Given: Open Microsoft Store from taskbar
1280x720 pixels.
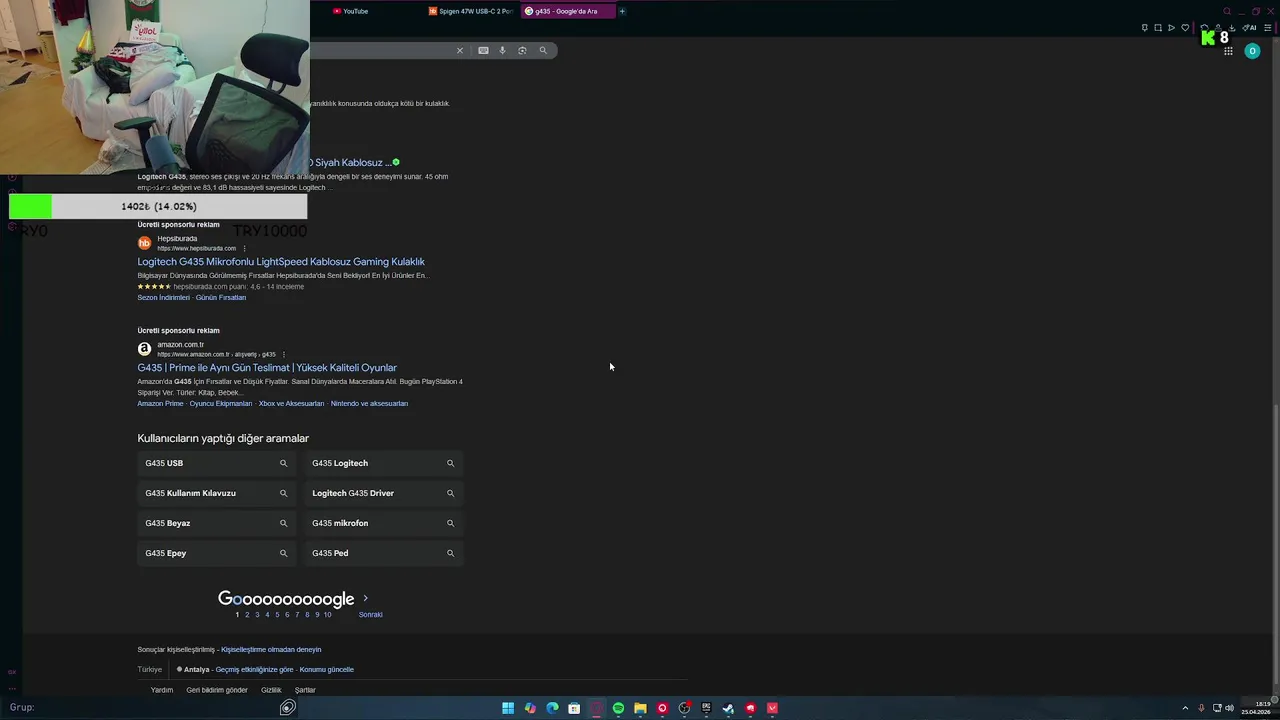Looking at the screenshot, I should [x=574, y=708].
